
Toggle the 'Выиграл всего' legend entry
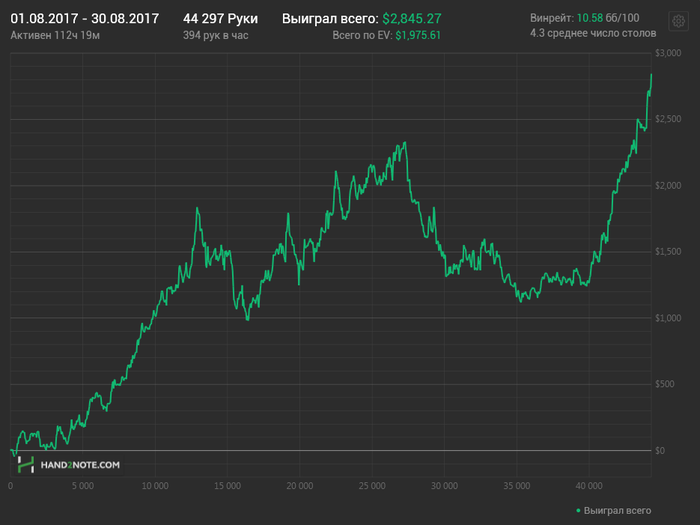click(614, 510)
